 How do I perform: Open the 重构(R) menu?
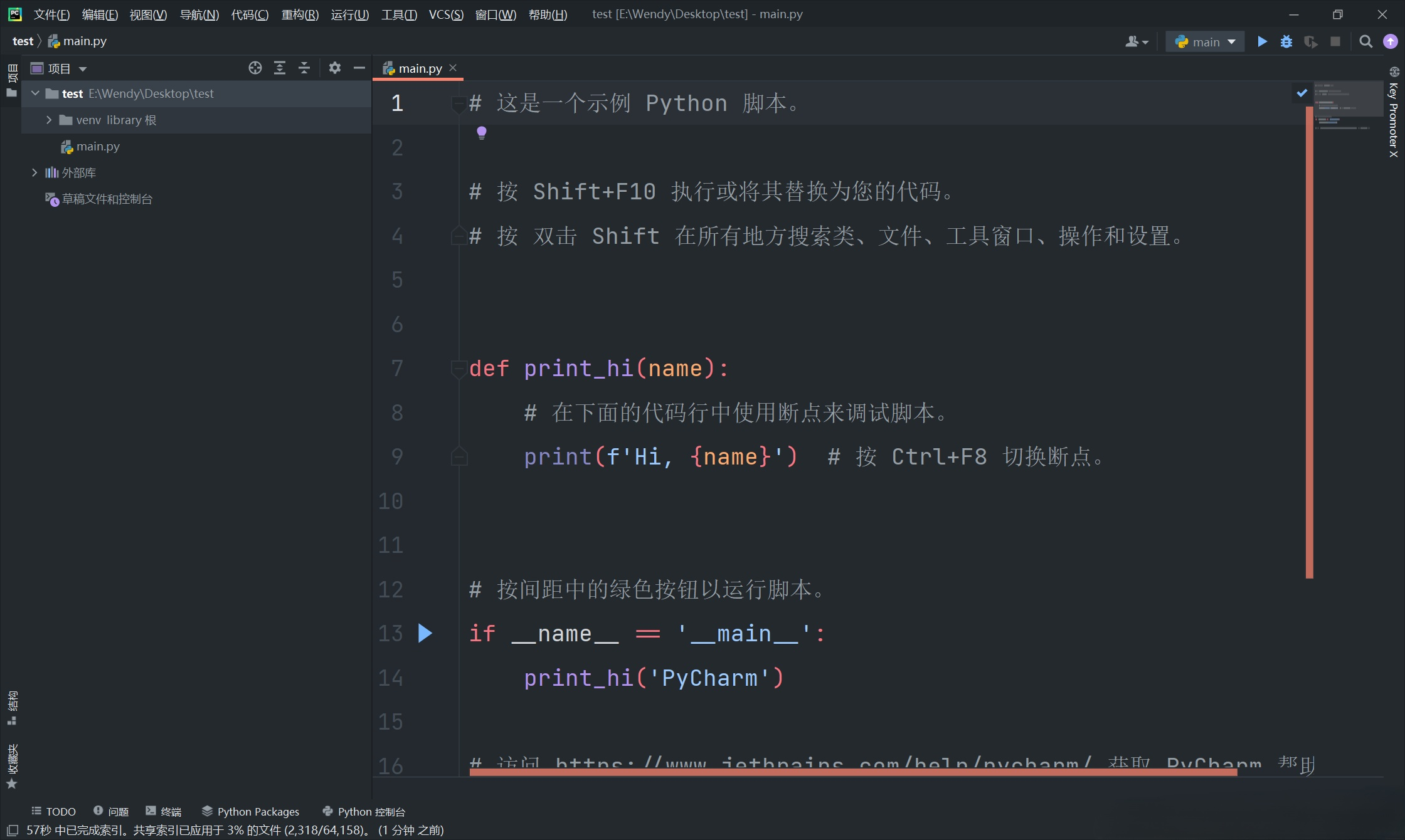[x=300, y=14]
